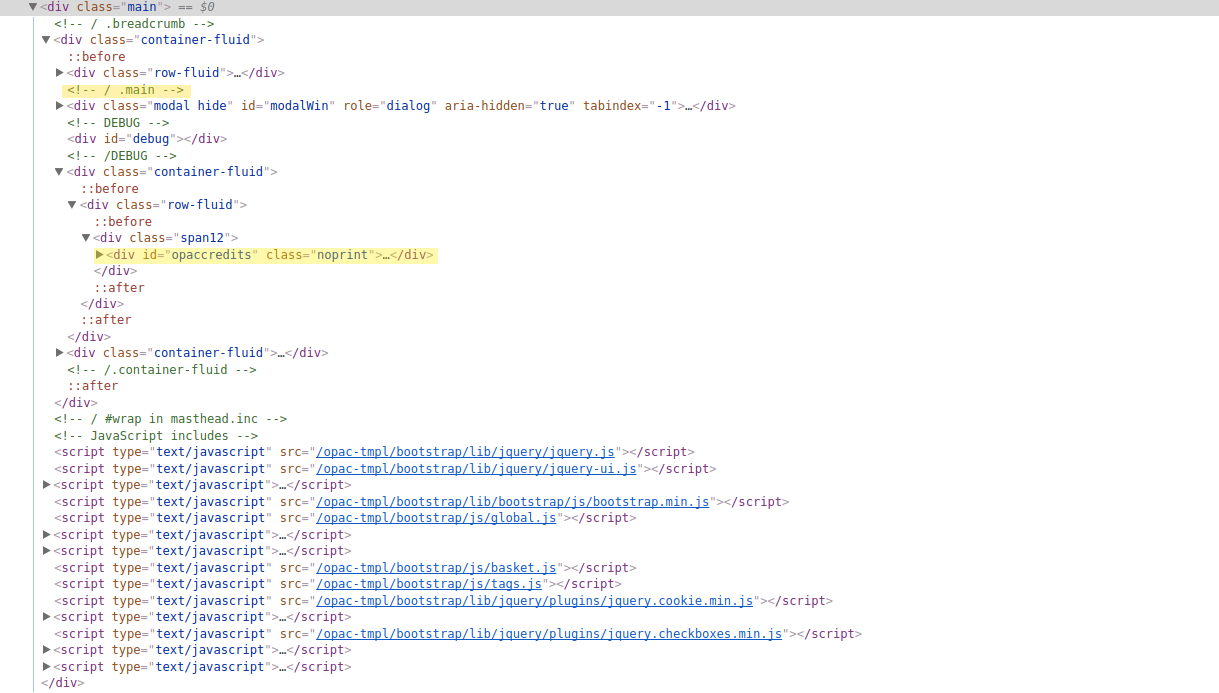Expand the opaccredits noprint div
This screenshot has height=693, width=1219.
(x=99, y=255)
